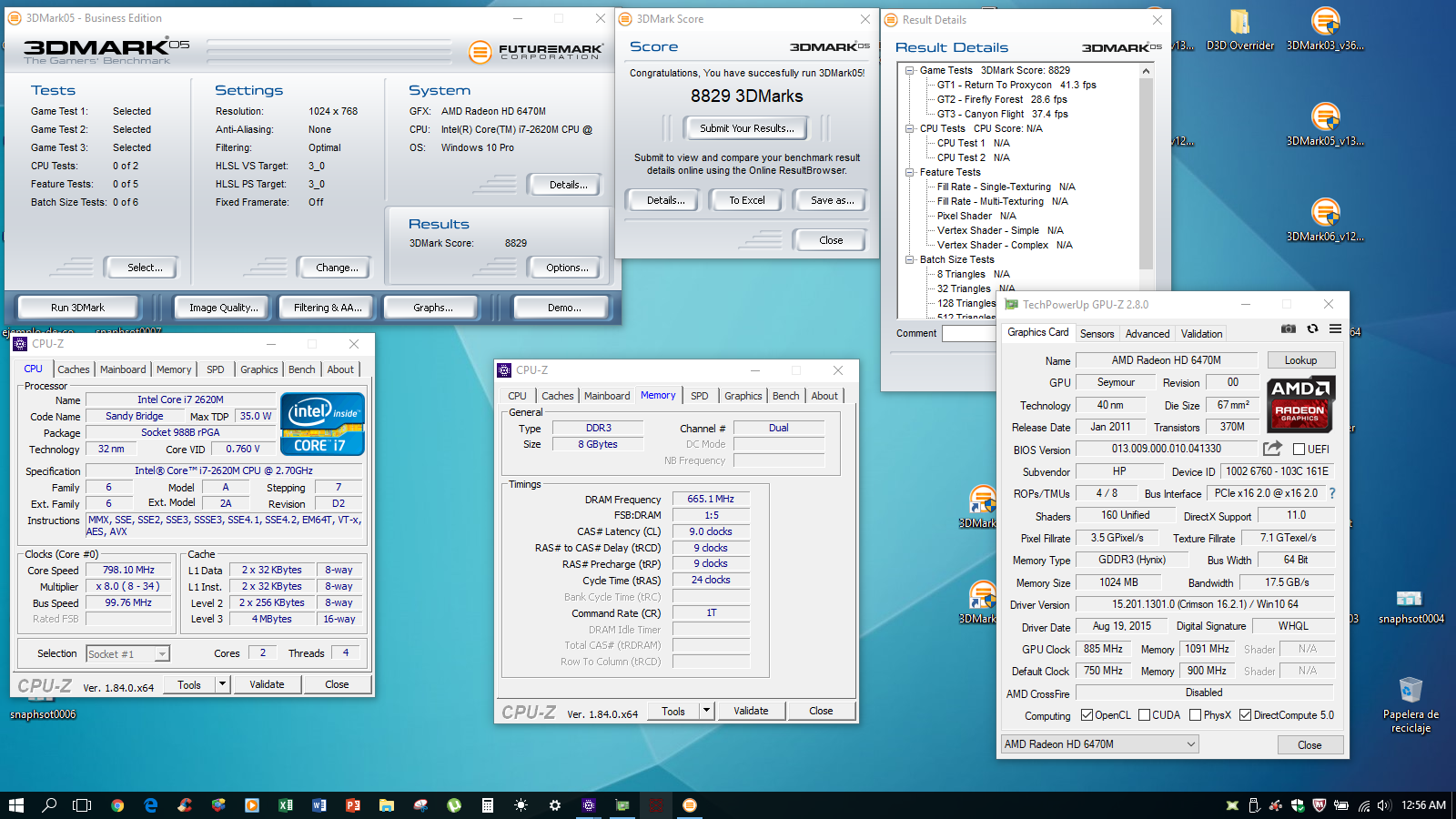This screenshot has width=1456, height=819.
Task: Toggle the PhysX checkbox
Action: (1195, 715)
